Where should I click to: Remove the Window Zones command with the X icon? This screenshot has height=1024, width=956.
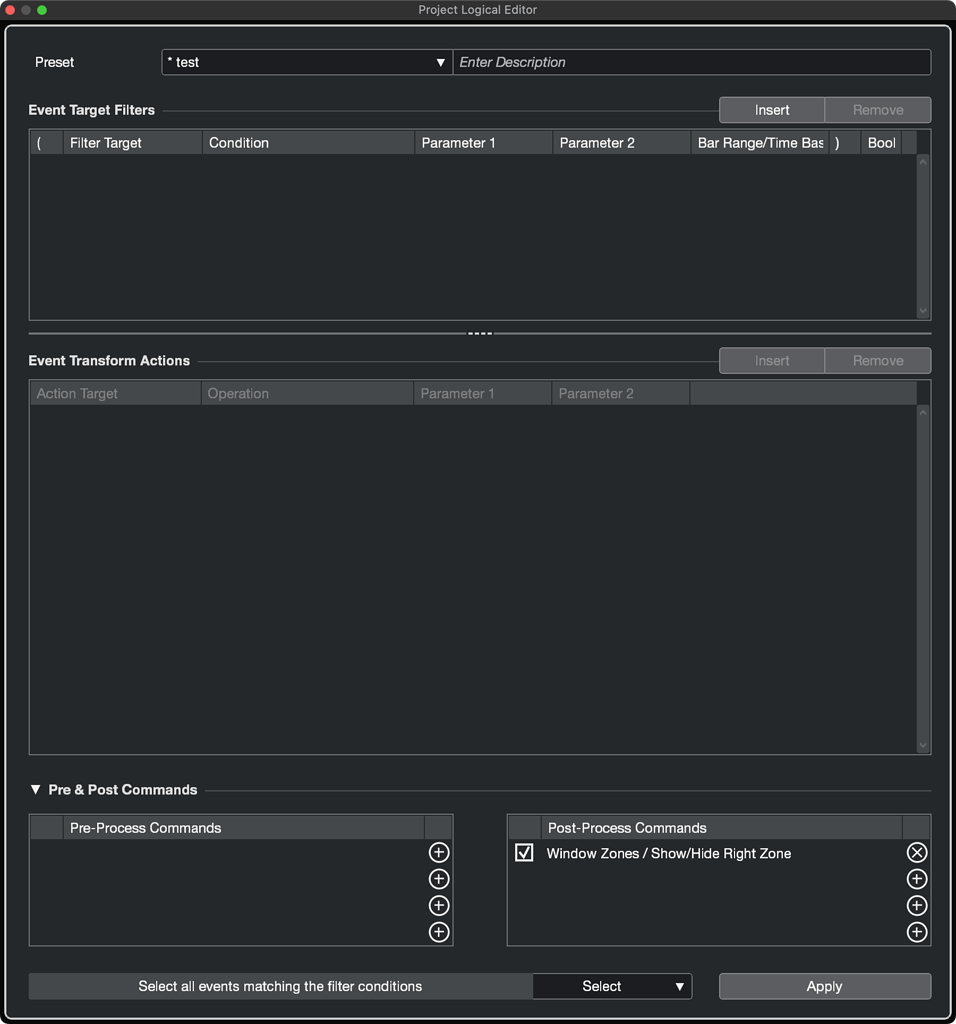916,852
